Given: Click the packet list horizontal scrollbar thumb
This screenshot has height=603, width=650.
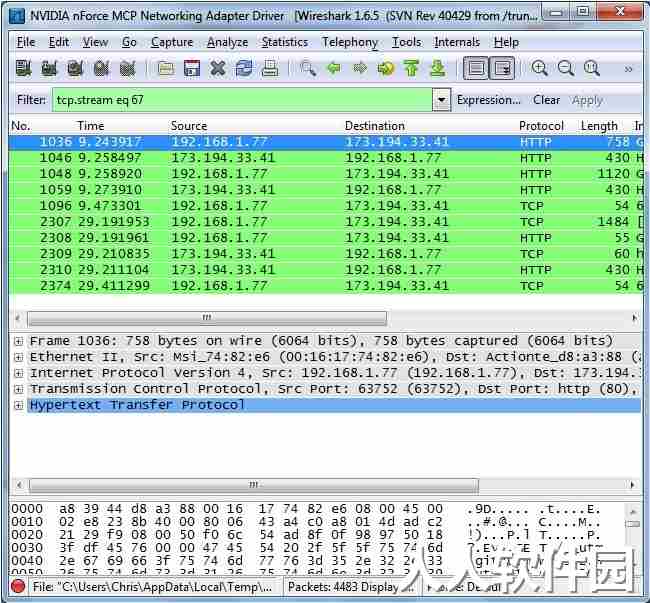Looking at the screenshot, I should (x=207, y=318).
